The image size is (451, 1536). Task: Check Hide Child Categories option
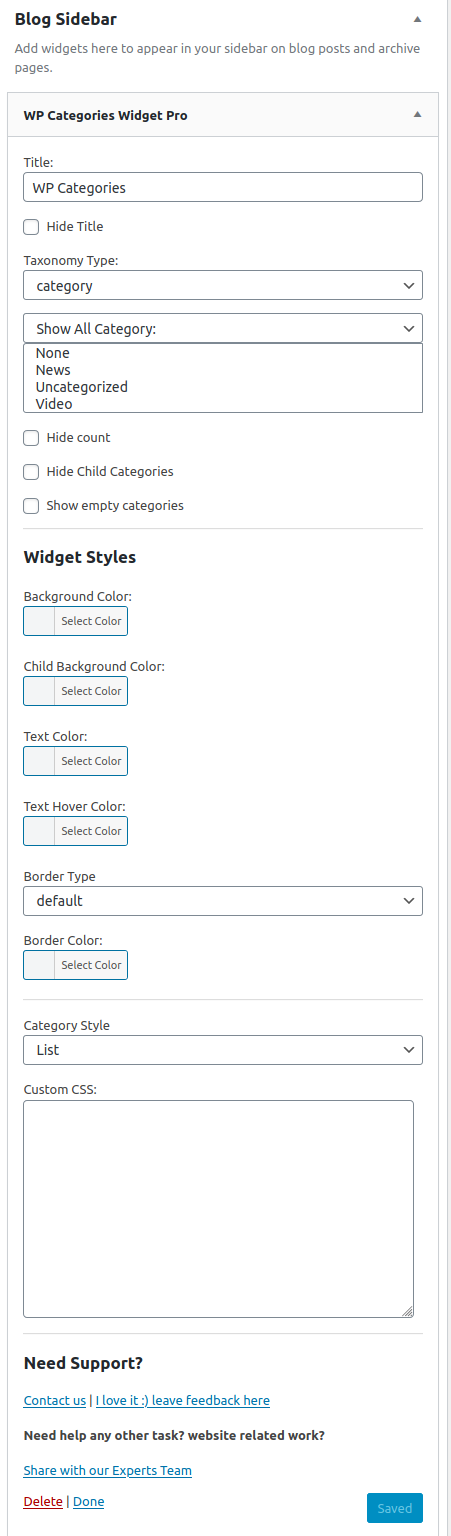click(x=32, y=472)
